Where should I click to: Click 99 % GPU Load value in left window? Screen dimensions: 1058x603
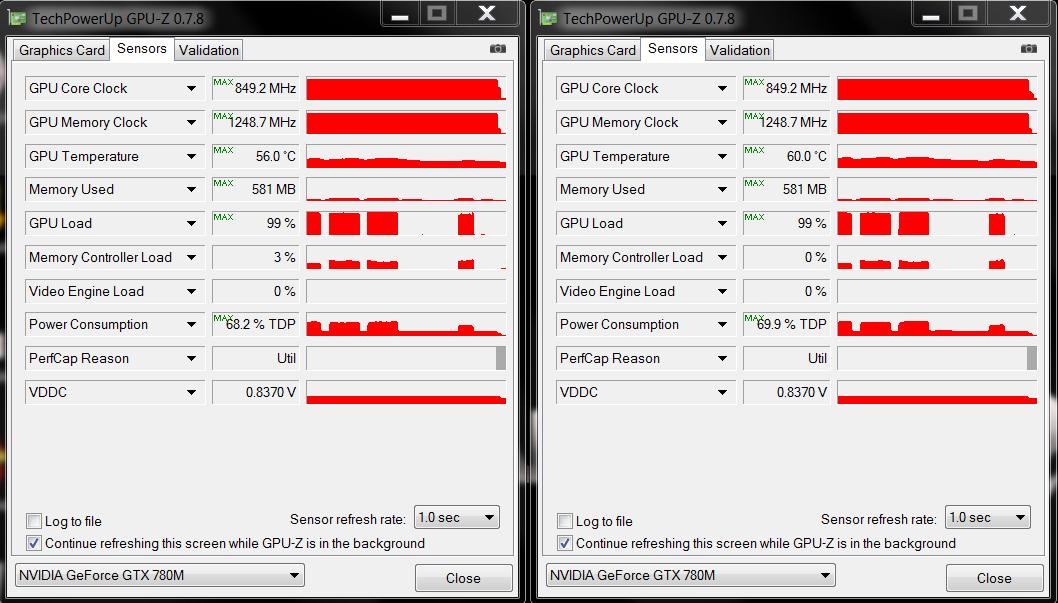click(256, 223)
